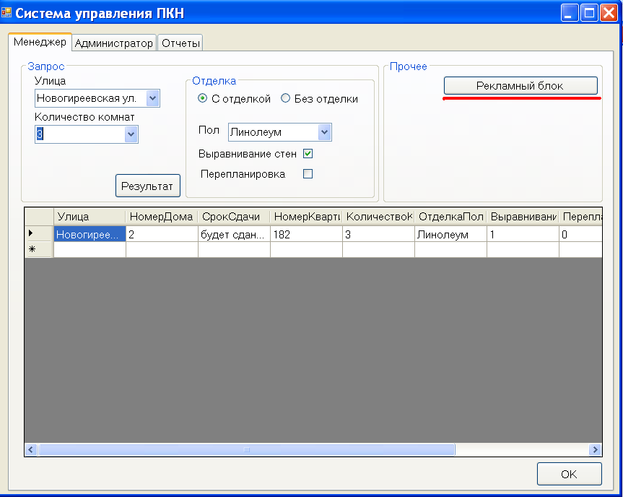Expand the Улица street dropdown
This screenshot has width=623, height=497.
153,98
